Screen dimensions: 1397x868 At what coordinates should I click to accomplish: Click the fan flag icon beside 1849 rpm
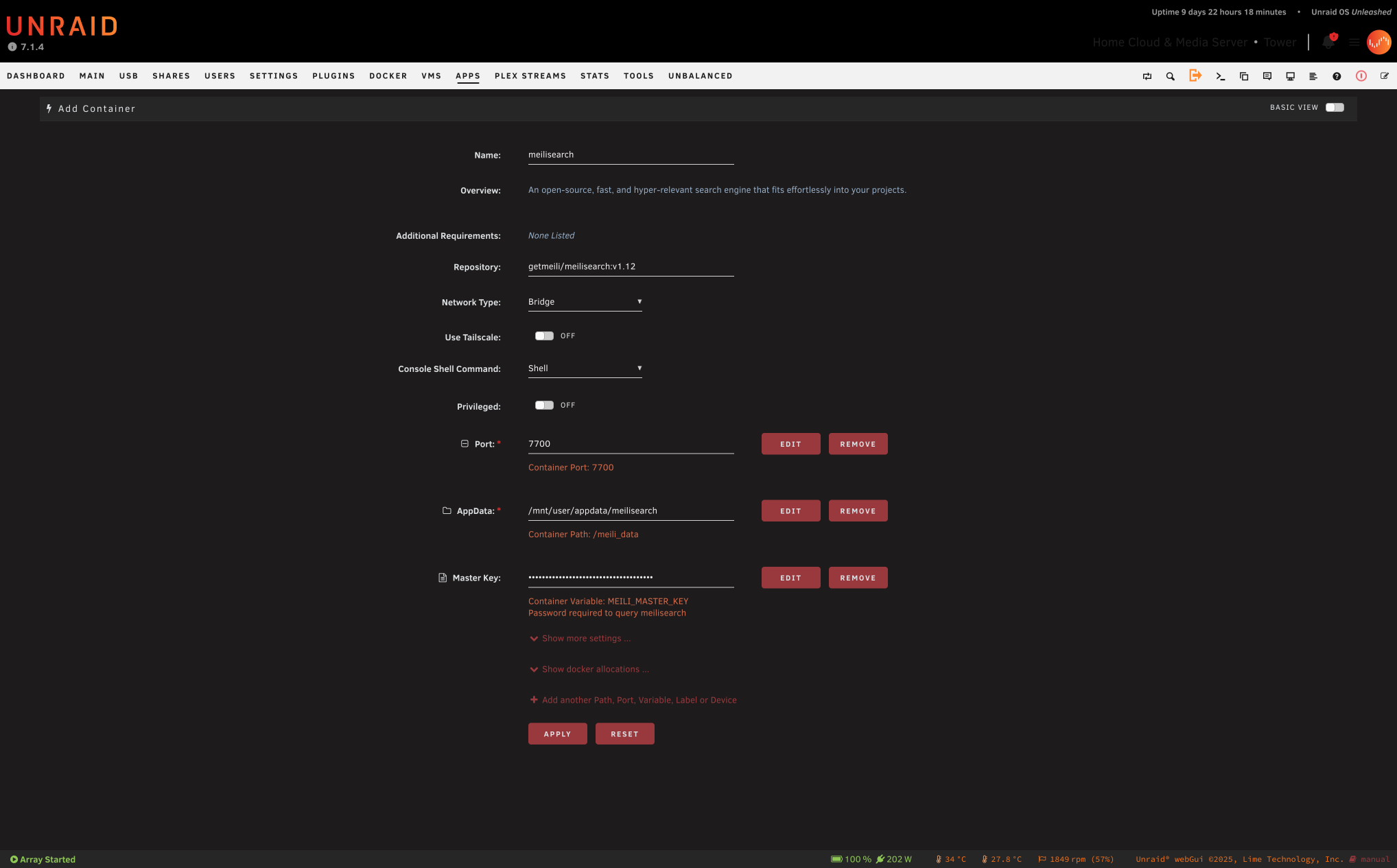pos(1042,859)
